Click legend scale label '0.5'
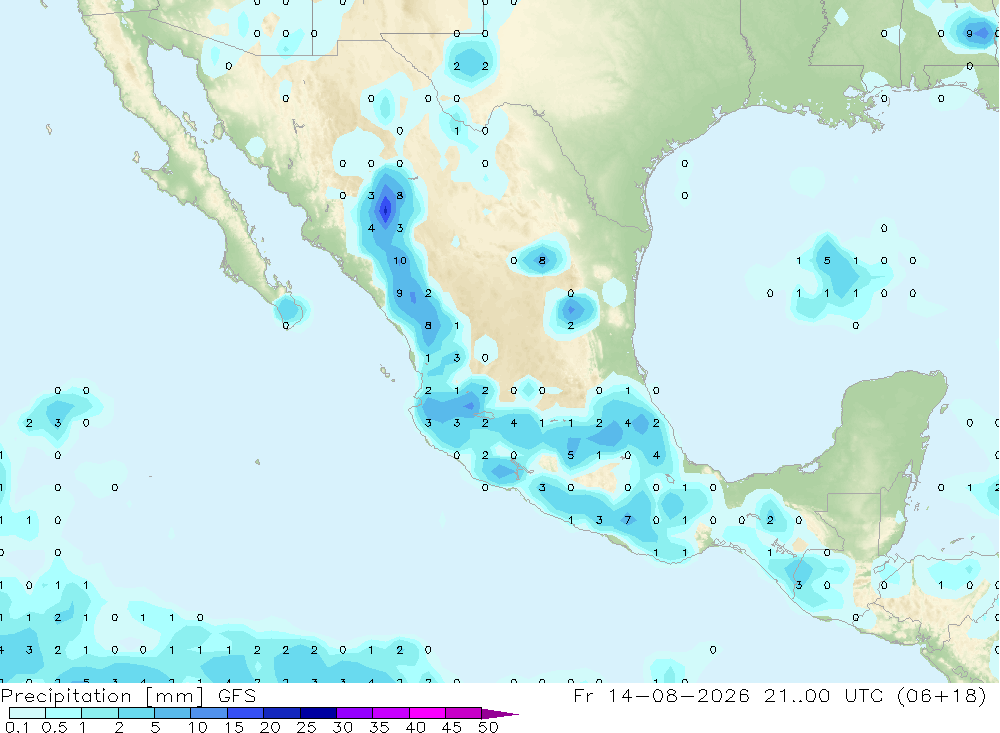1000x733 pixels. click(54, 727)
